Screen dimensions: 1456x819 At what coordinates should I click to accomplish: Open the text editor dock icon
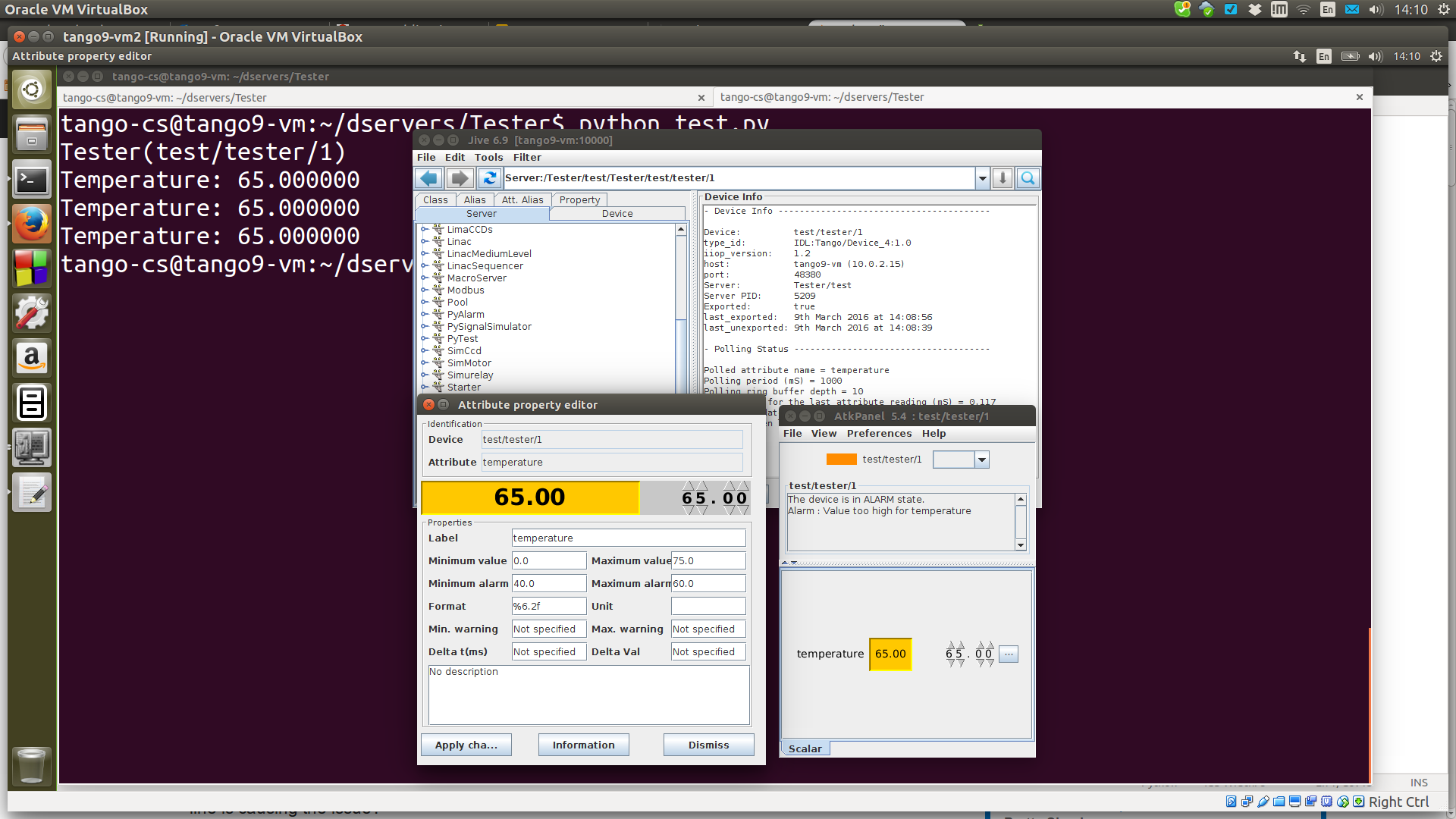(x=32, y=492)
